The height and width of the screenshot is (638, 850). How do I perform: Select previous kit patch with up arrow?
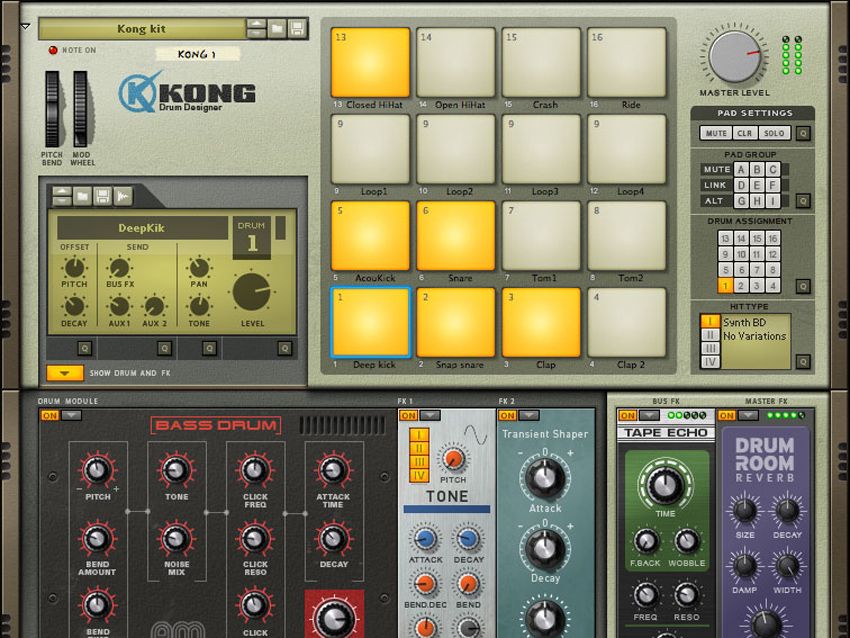(x=256, y=23)
